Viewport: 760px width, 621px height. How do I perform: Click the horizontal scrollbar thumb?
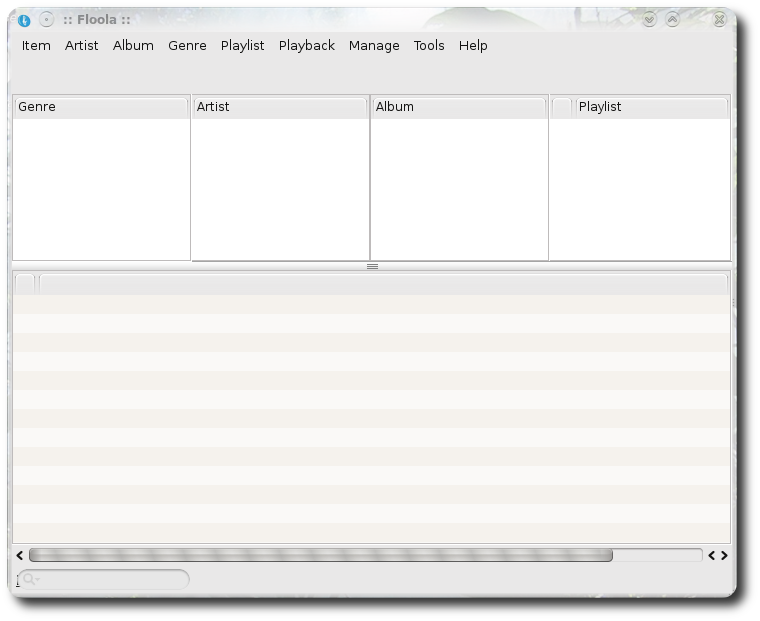pyautogui.click(x=320, y=556)
